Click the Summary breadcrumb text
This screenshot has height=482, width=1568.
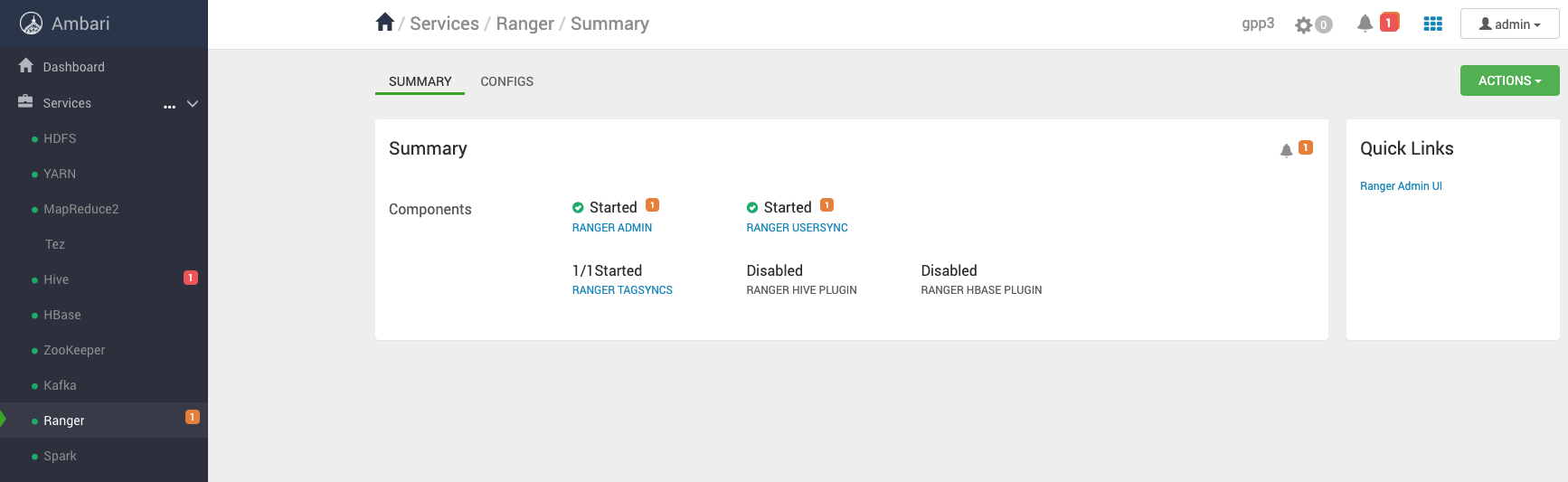click(610, 24)
